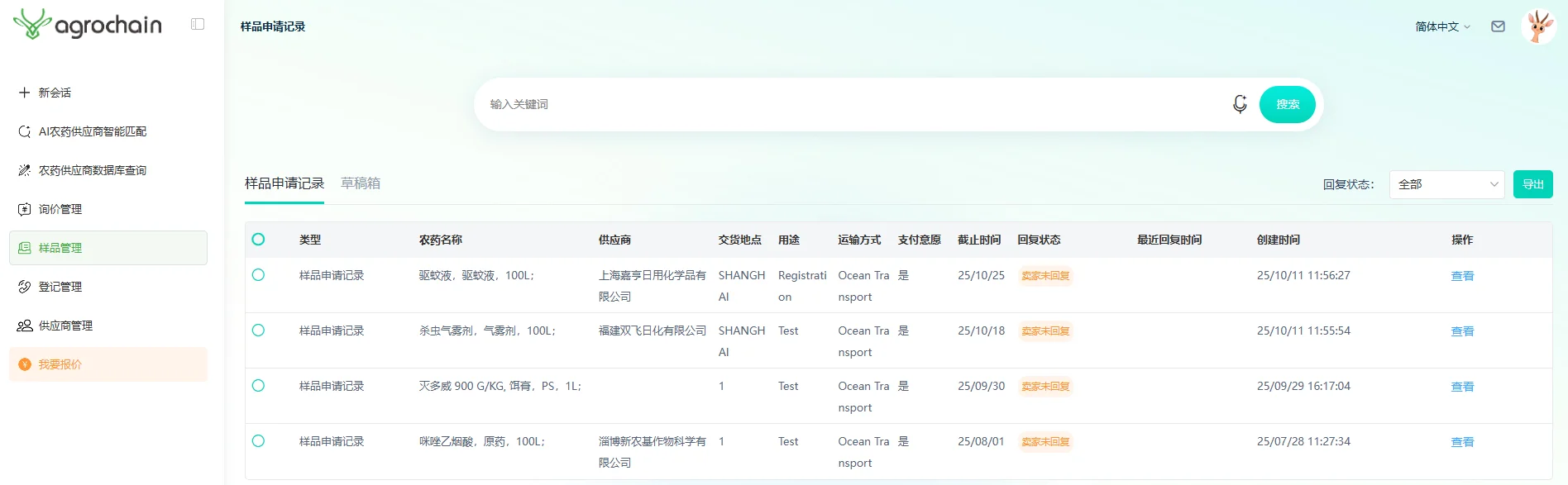This screenshot has width=1568, height=485.
Task: Click the 我要报价 sidebar button
Action: pyautogui.click(x=108, y=364)
